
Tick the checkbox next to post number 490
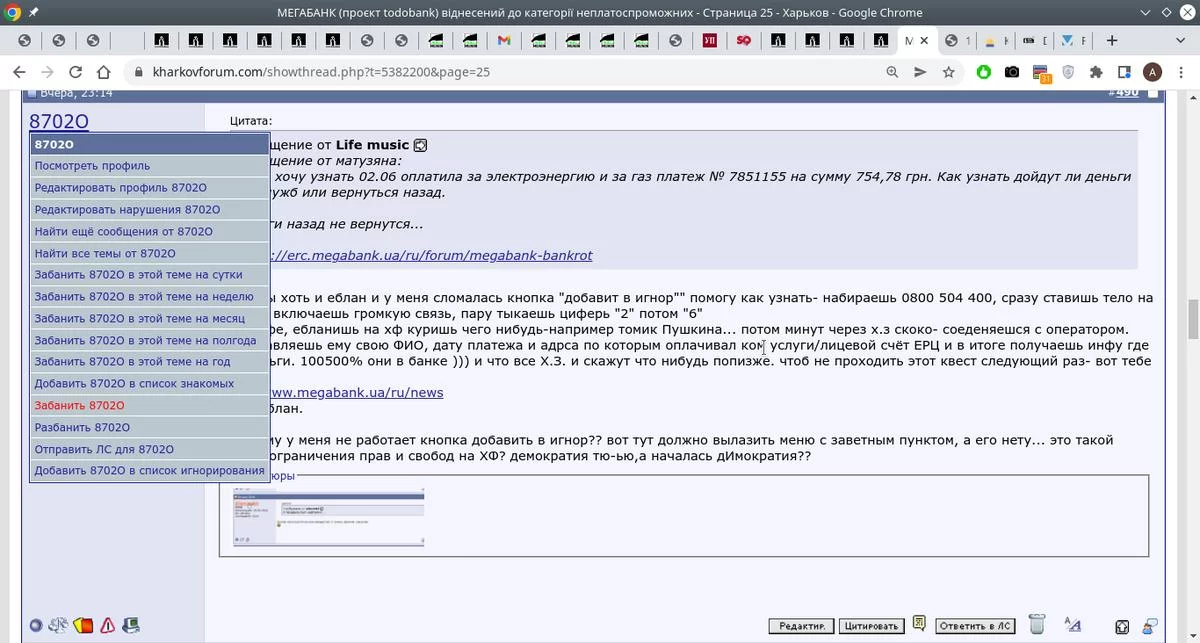pos(1153,93)
